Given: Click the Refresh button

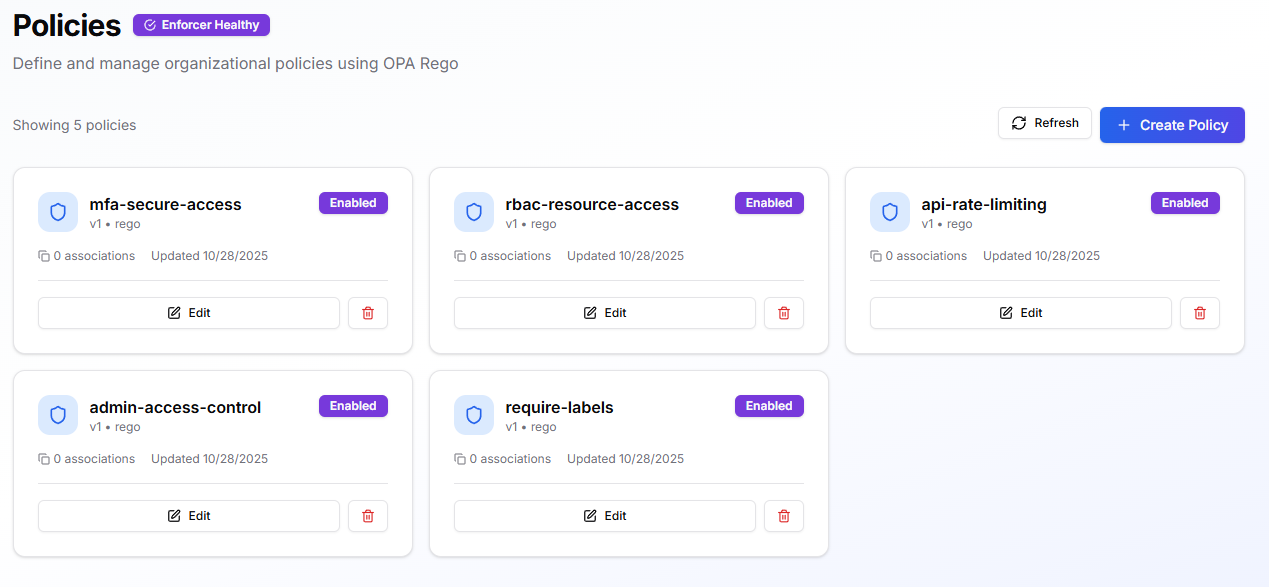Looking at the screenshot, I should [1045, 122].
